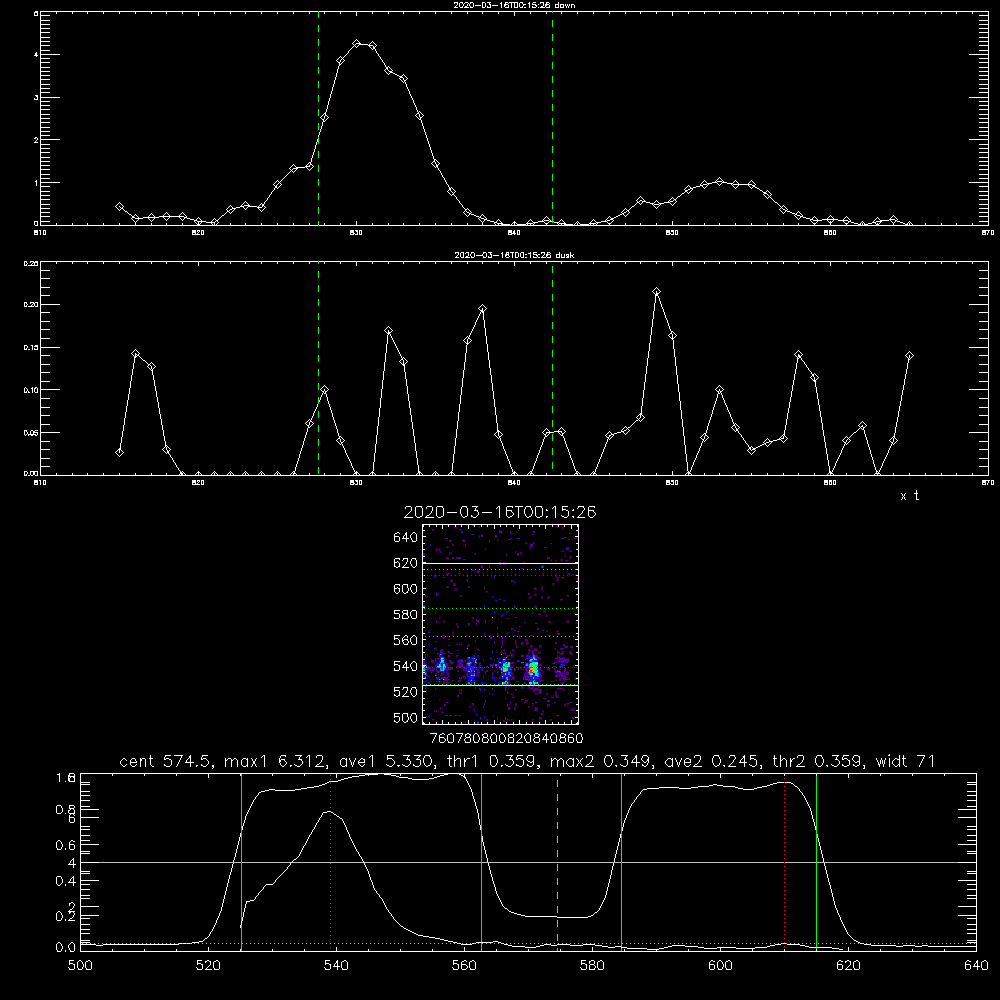Click the 'x t' label below the dusk plot

coord(909,496)
